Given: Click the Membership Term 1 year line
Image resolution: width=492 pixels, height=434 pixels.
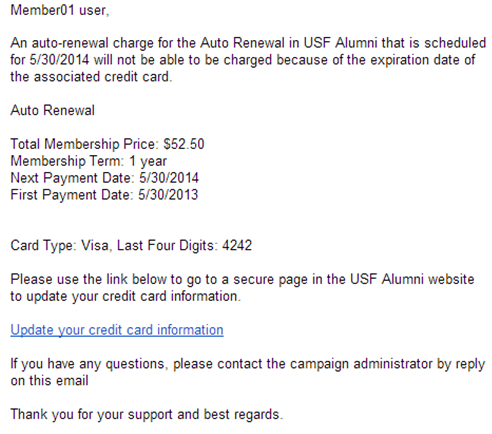Looking at the screenshot, I should coord(88,161).
